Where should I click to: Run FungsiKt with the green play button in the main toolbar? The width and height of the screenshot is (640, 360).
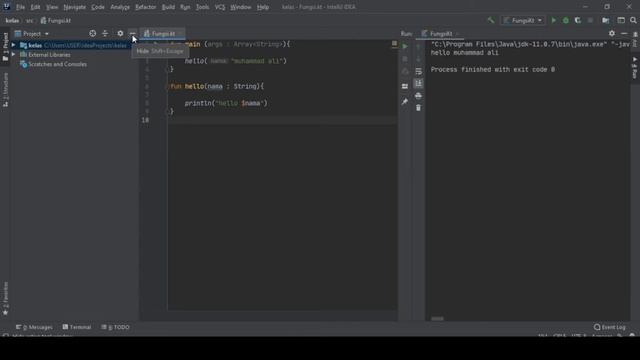click(x=553, y=20)
